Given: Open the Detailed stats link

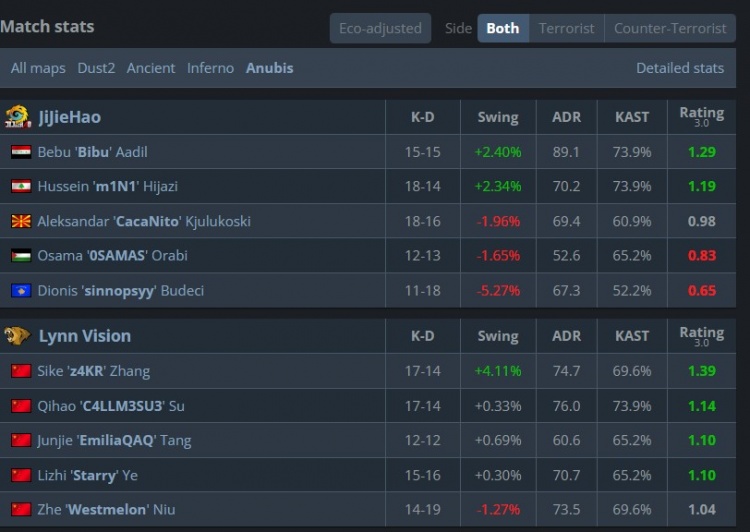Looking at the screenshot, I should point(680,68).
